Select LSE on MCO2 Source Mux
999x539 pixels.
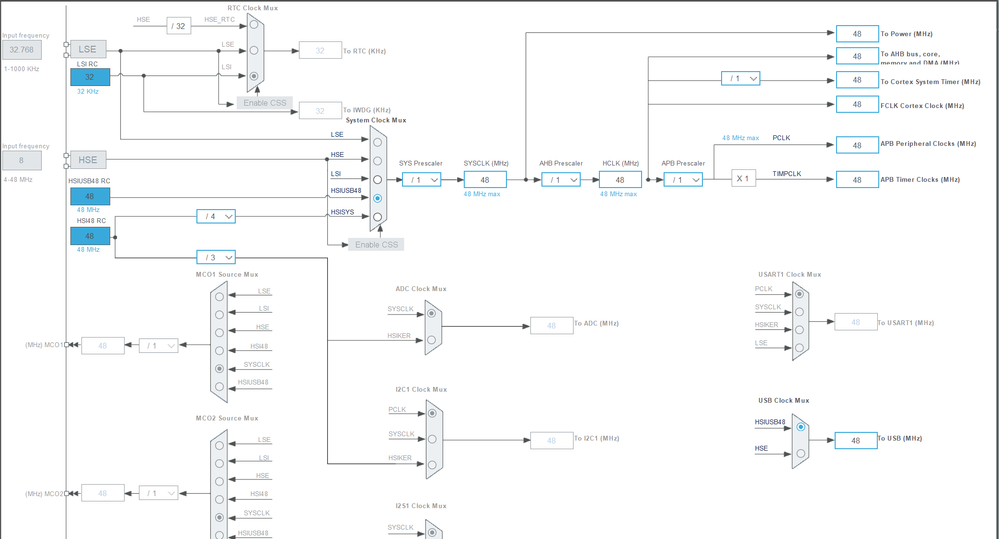click(x=219, y=445)
